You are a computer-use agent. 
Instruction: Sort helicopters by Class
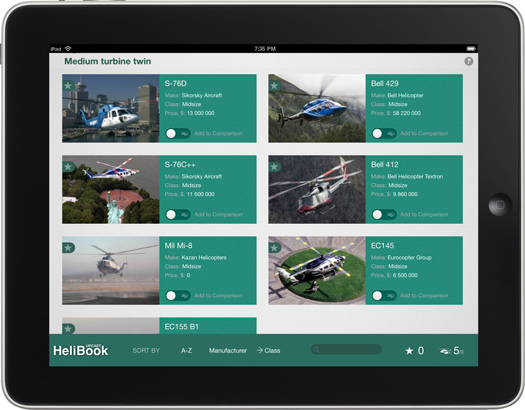269,350
